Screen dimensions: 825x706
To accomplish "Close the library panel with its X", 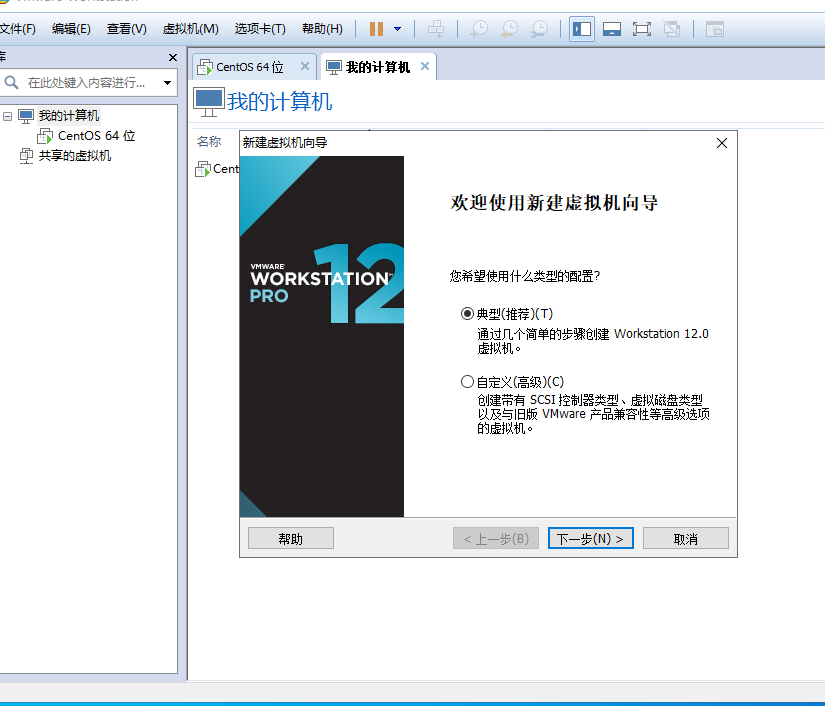I will 173,57.
